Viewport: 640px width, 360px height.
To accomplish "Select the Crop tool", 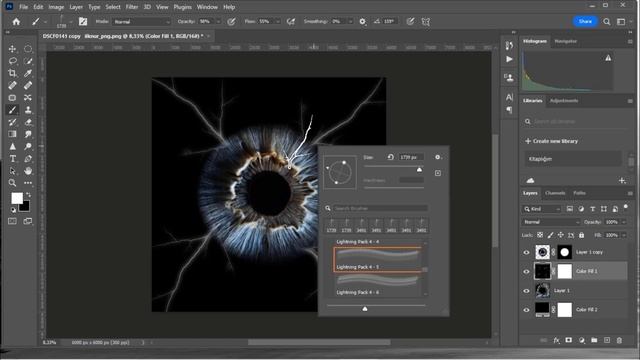I will (x=12, y=73).
